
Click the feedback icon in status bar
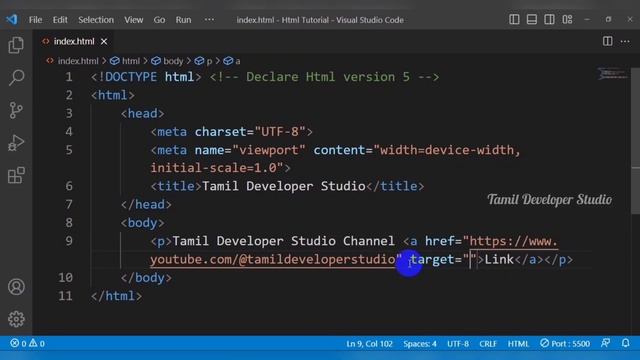(x=605, y=343)
